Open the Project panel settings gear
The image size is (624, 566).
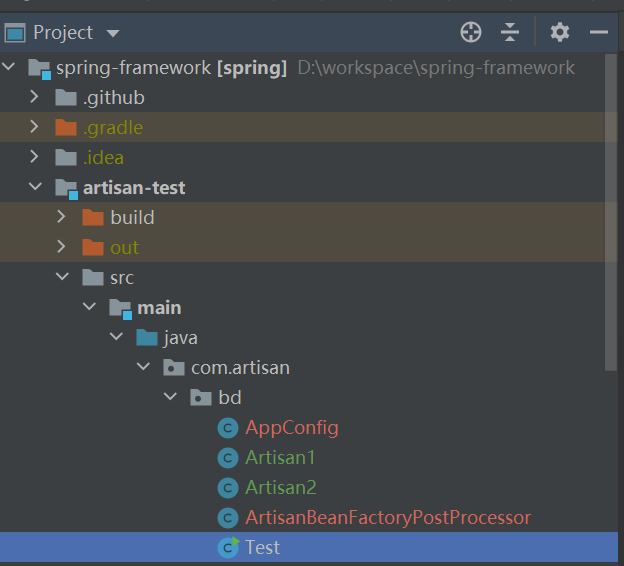coord(559,33)
